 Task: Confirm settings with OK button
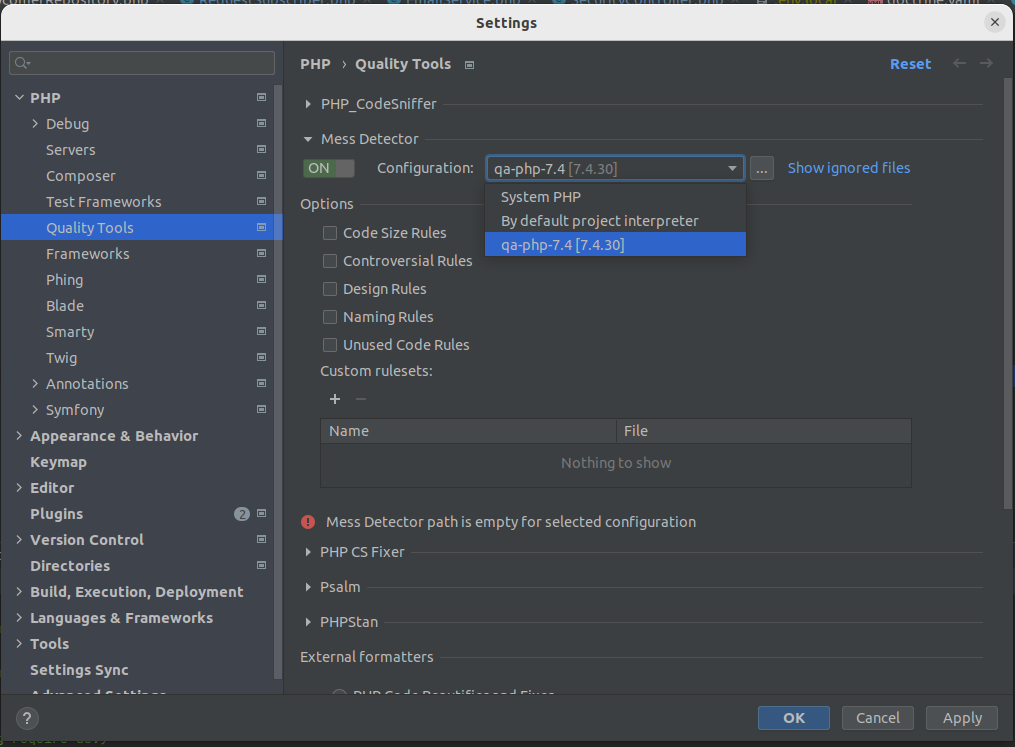point(794,718)
